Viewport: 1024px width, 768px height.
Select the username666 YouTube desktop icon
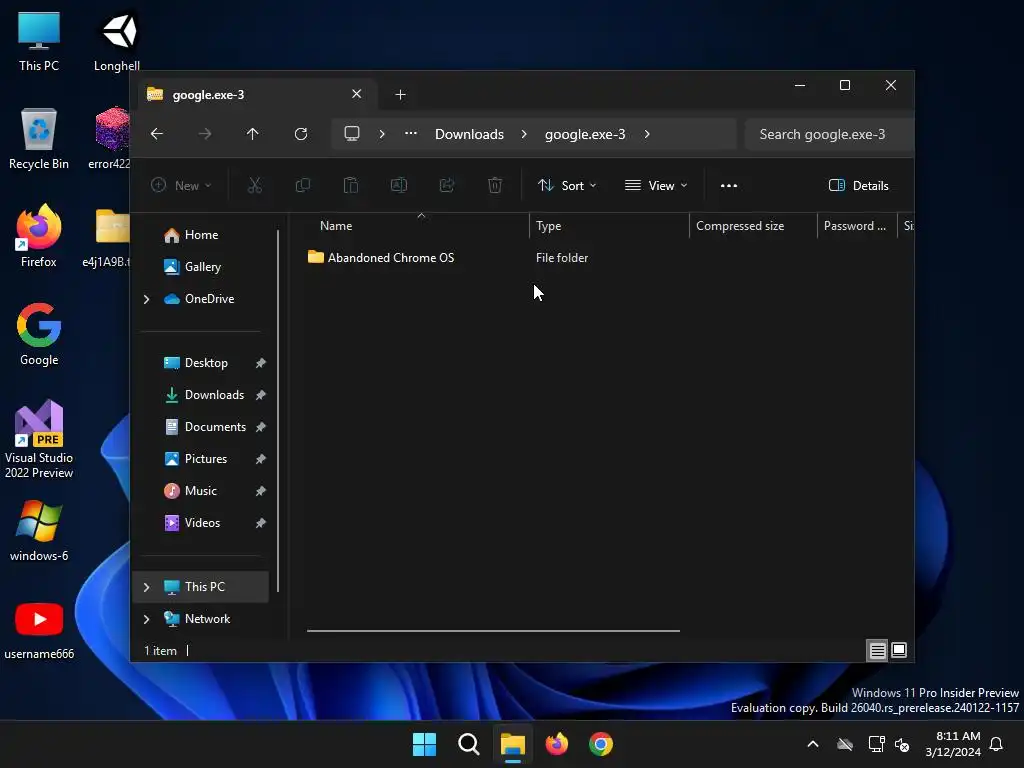(39, 631)
